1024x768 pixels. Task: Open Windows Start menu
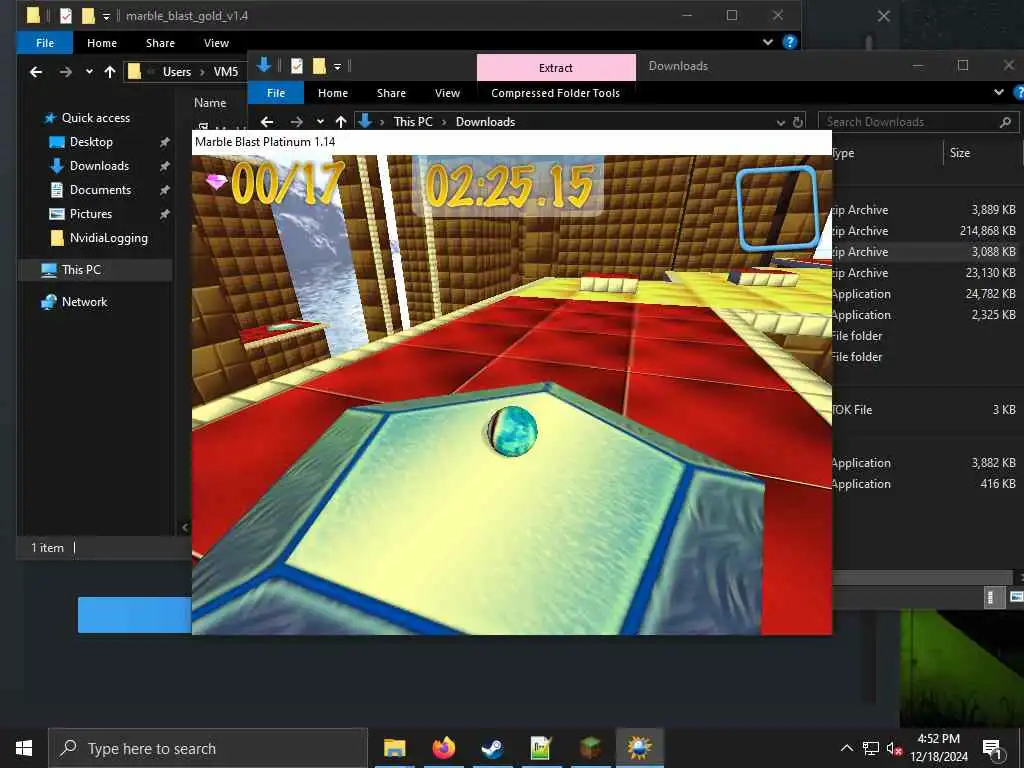24,748
